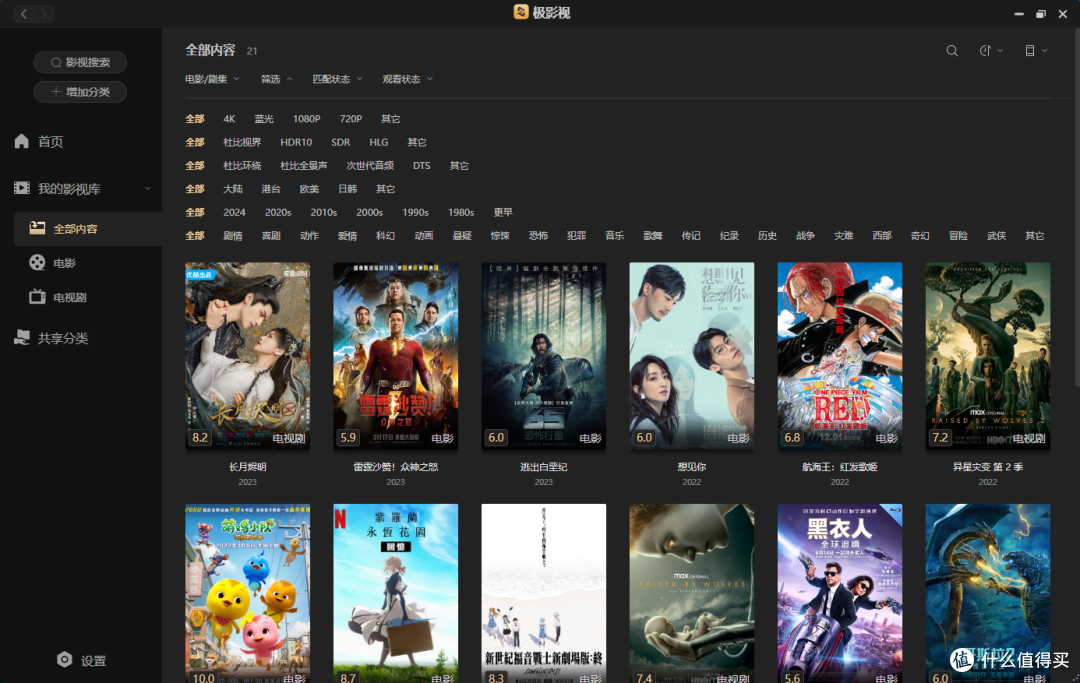
Task: Collapse the 我的影视库 chevron
Action: [147, 189]
